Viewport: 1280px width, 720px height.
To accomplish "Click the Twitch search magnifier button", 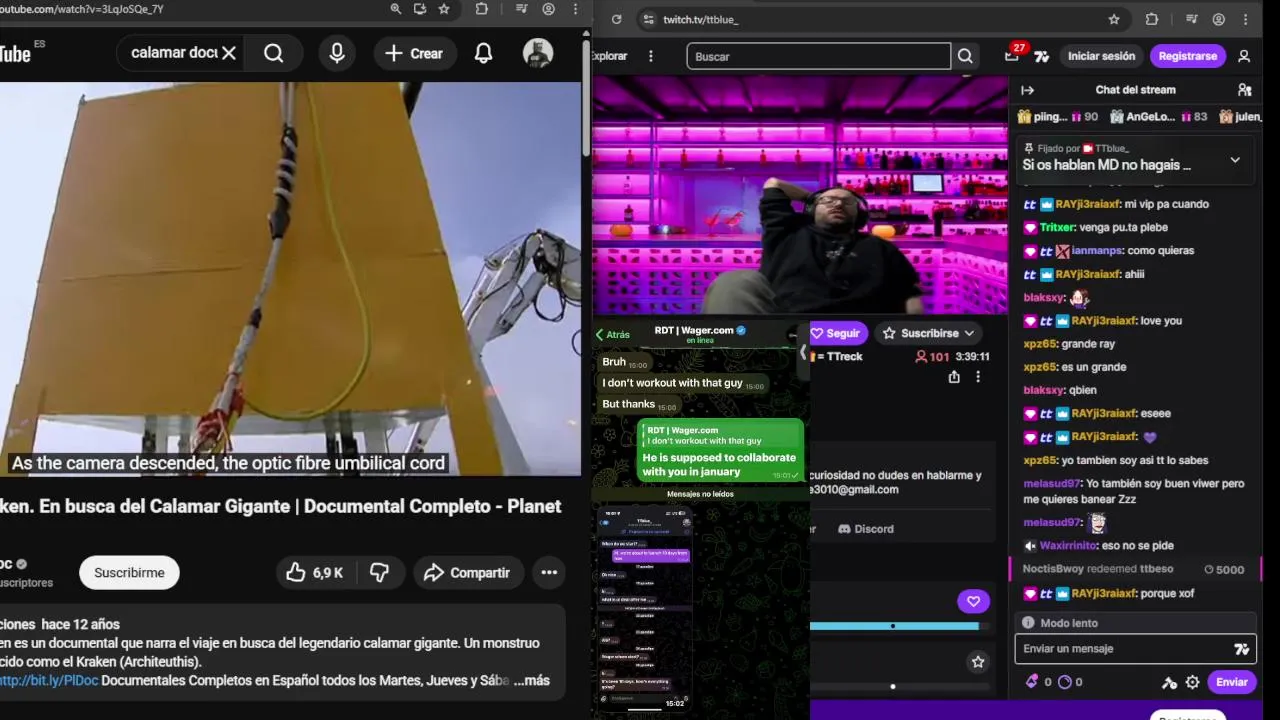I will [x=965, y=56].
